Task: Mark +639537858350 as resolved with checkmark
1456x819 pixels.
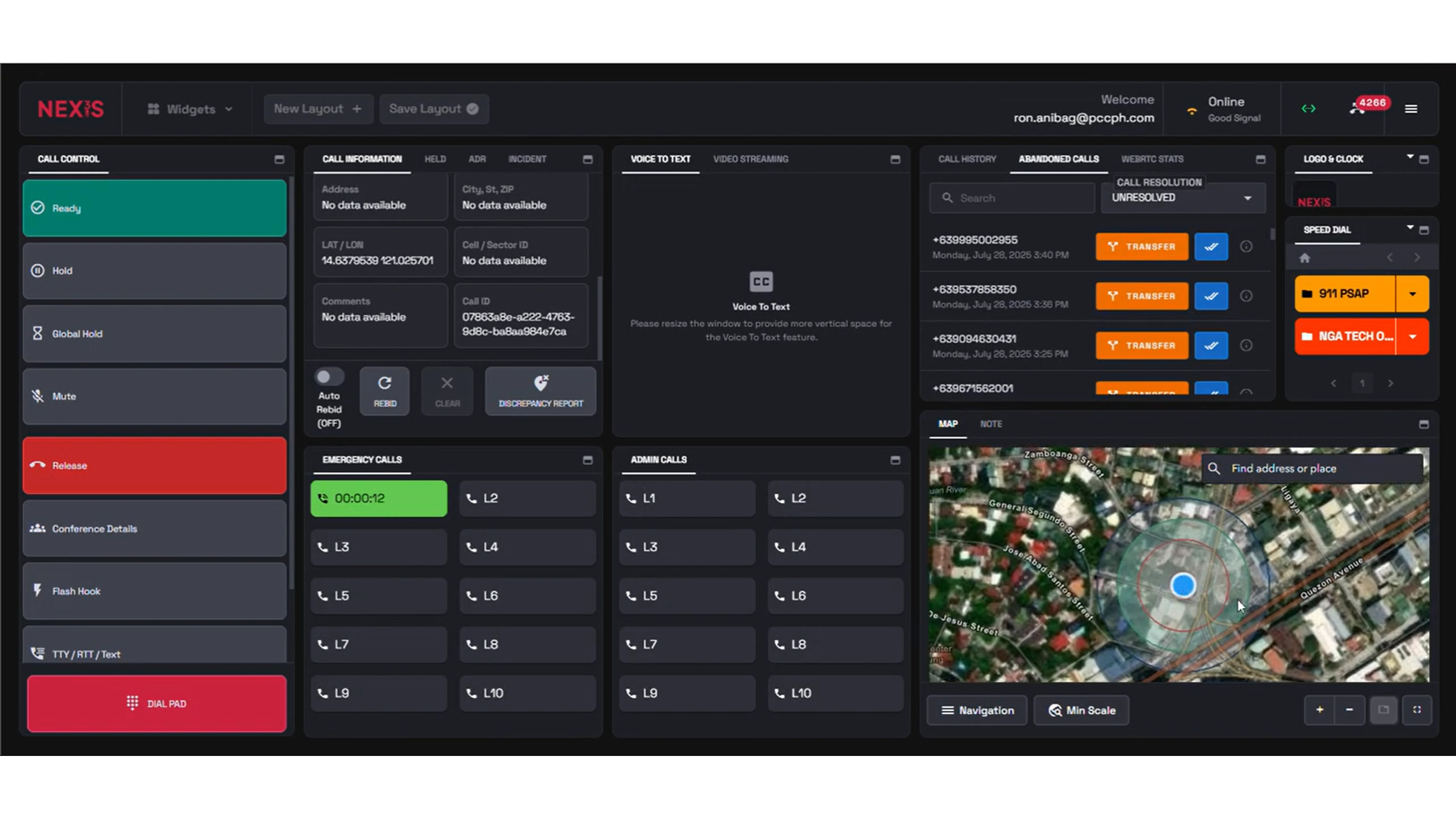Action: click(1211, 296)
